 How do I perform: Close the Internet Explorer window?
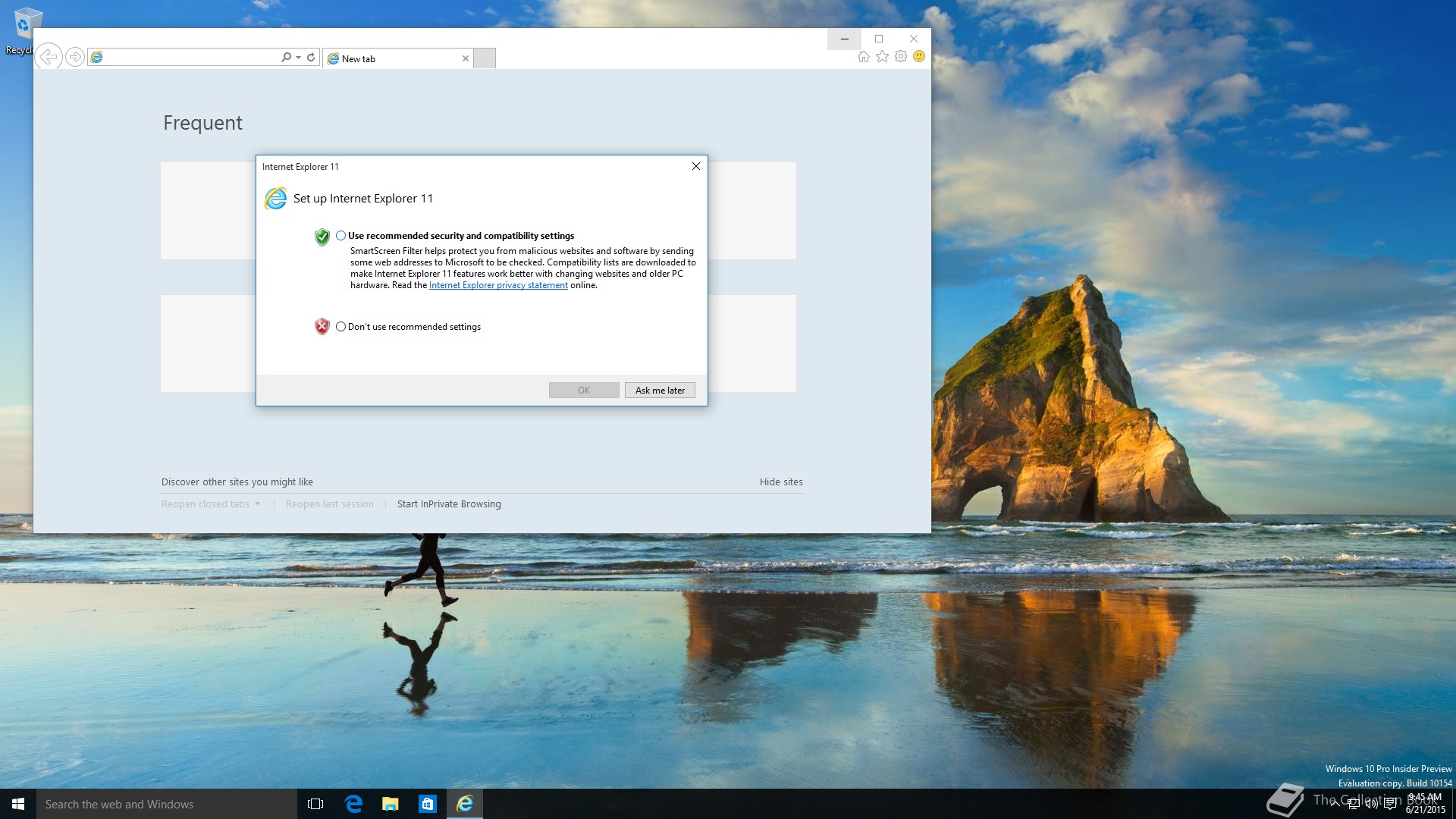tap(914, 39)
